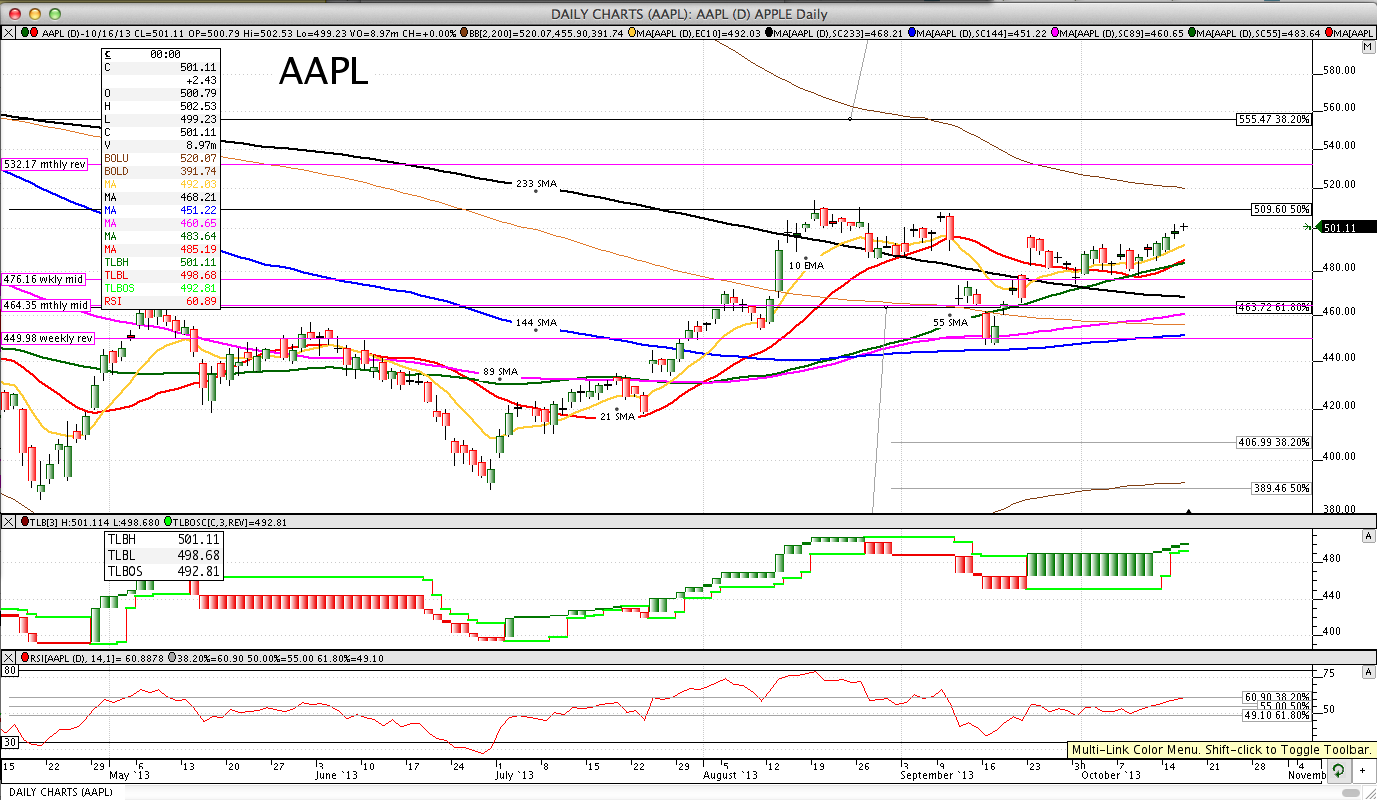The height and width of the screenshot is (800, 1377).
Task: Click the large AAPL title text on the chart
Action: click(323, 72)
